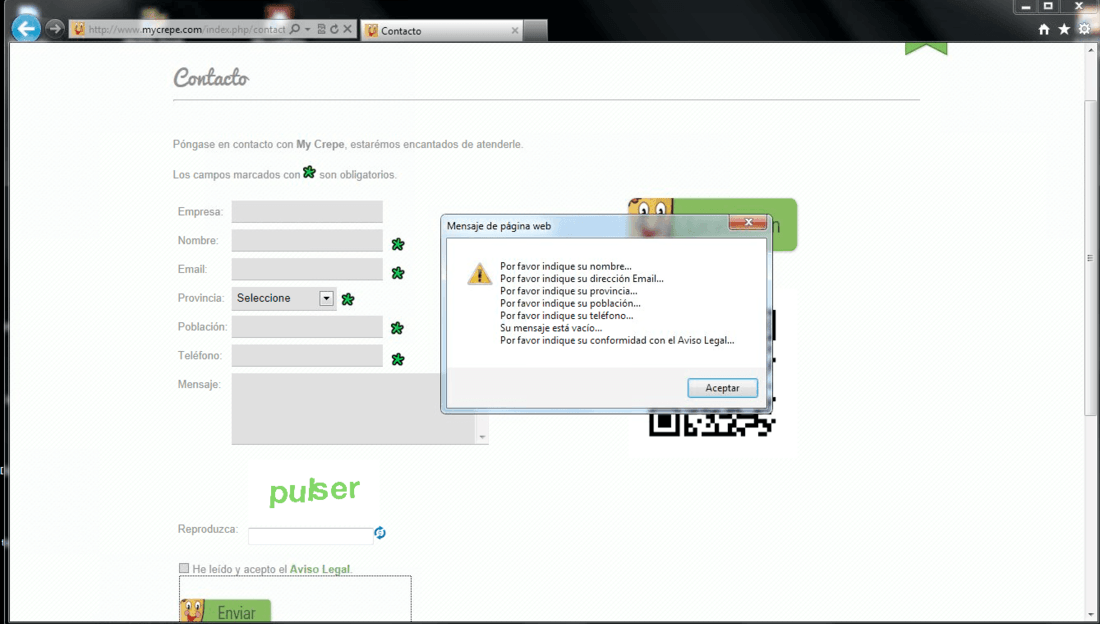Click the search magnifier in address bar
The height and width of the screenshot is (624, 1100).
(295, 29)
